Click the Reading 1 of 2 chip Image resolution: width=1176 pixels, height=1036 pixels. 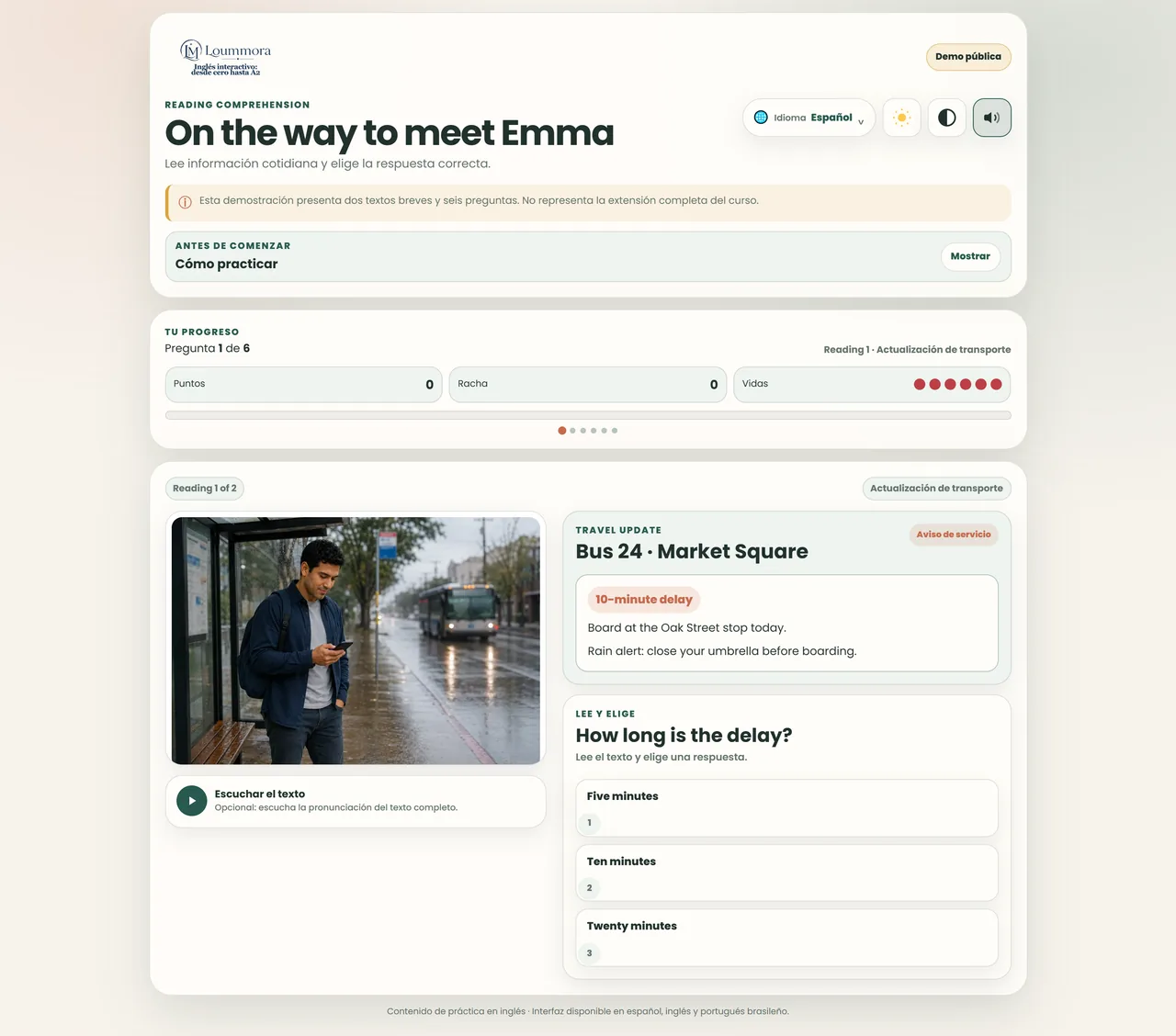[205, 489]
